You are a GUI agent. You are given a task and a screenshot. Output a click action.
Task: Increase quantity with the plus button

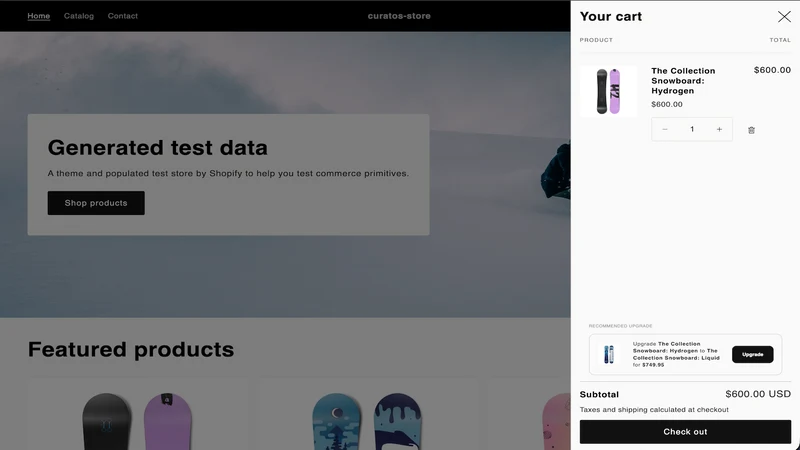pyautogui.click(x=719, y=129)
